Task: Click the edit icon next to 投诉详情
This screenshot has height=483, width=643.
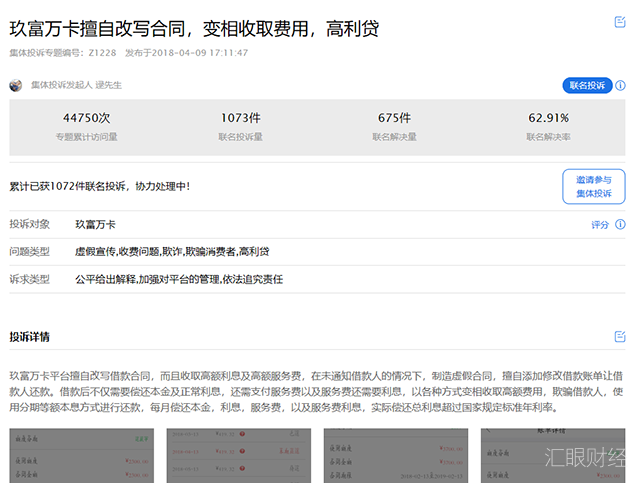Action: 620,337
